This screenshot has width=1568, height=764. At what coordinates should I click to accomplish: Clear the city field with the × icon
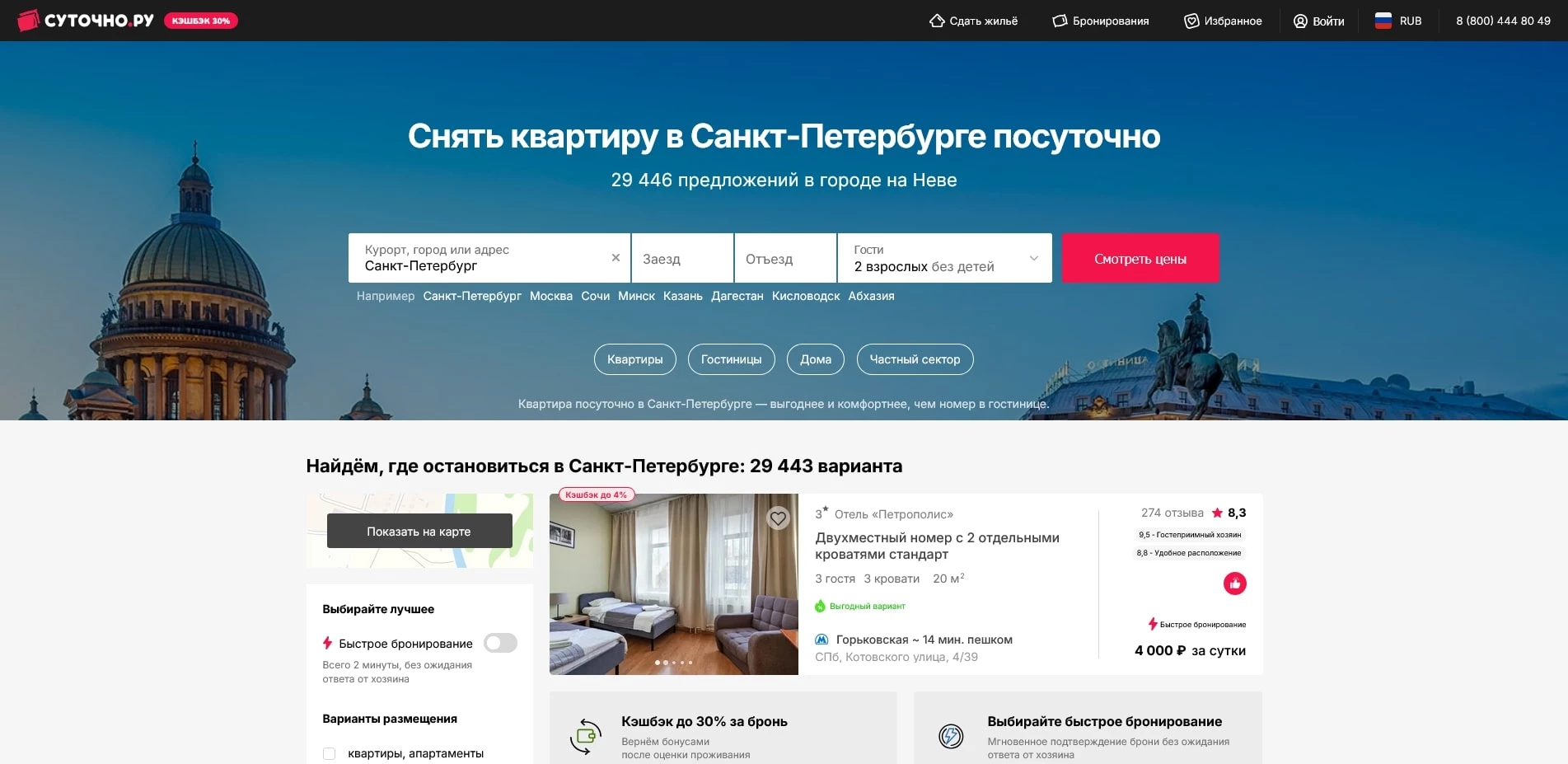(615, 257)
